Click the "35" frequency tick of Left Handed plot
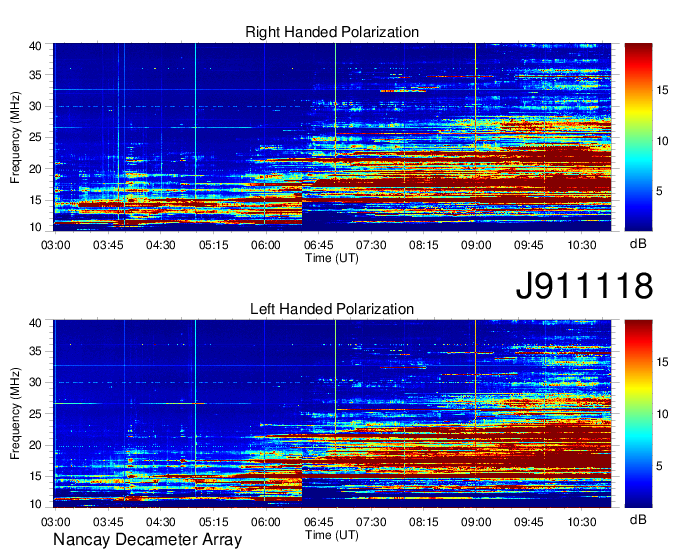Viewport: 680px width, 552px height. (x=35, y=351)
